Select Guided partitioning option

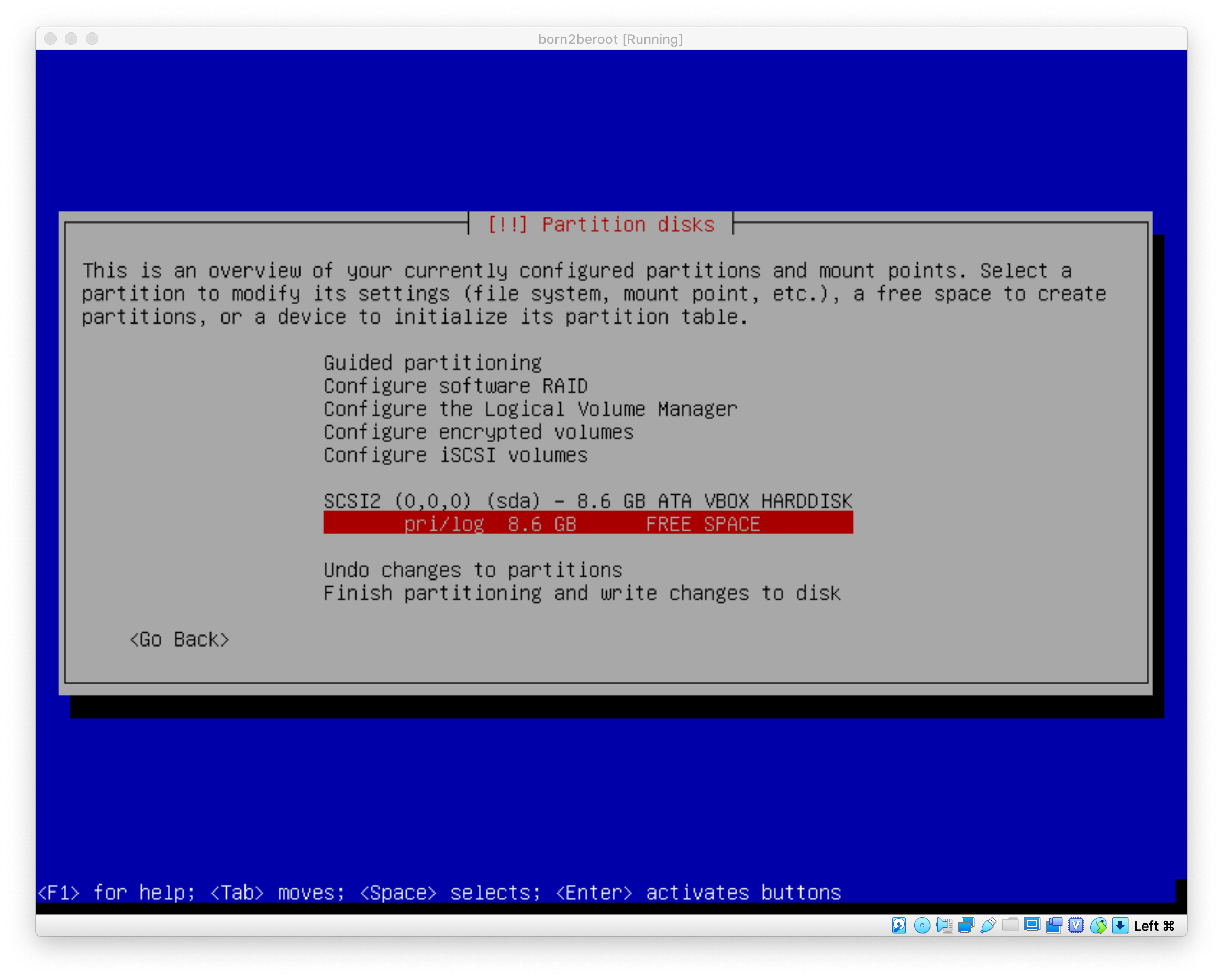pyautogui.click(x=432, y=362)
